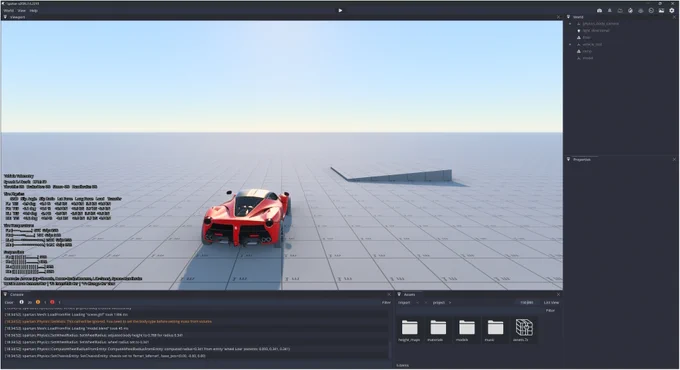This screenshot has width=680, height=370.
Task: Click the Viewport panel funnel icon
Action: click(x=5, y=17)
